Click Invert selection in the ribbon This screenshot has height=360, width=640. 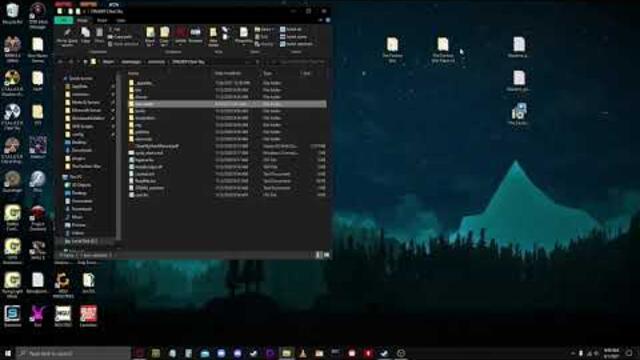(296, 44)
